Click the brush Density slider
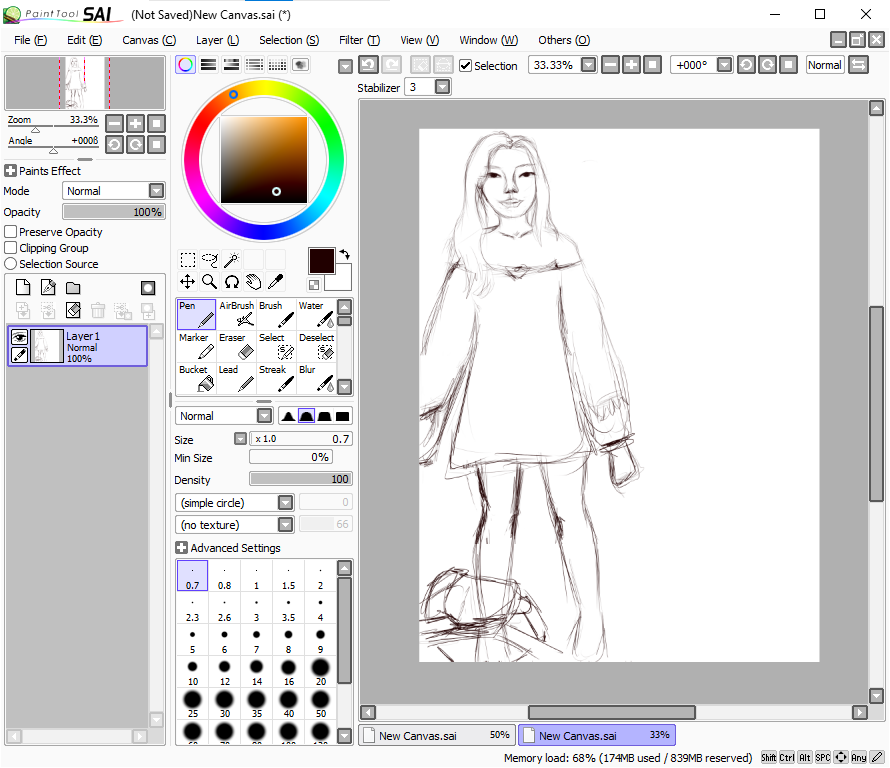This screenshot has width=890, height=768. [301, 479]
